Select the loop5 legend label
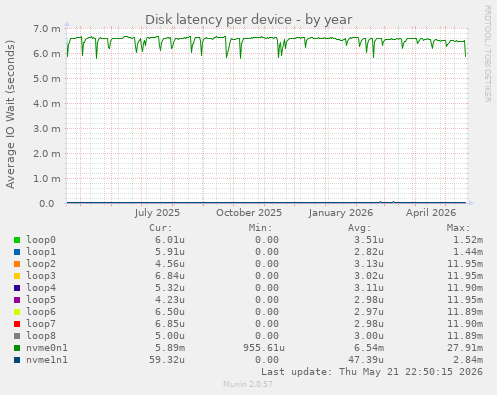The width and height of the screenshot is (497, 395). pyautogui.click(x=41, y=300)
